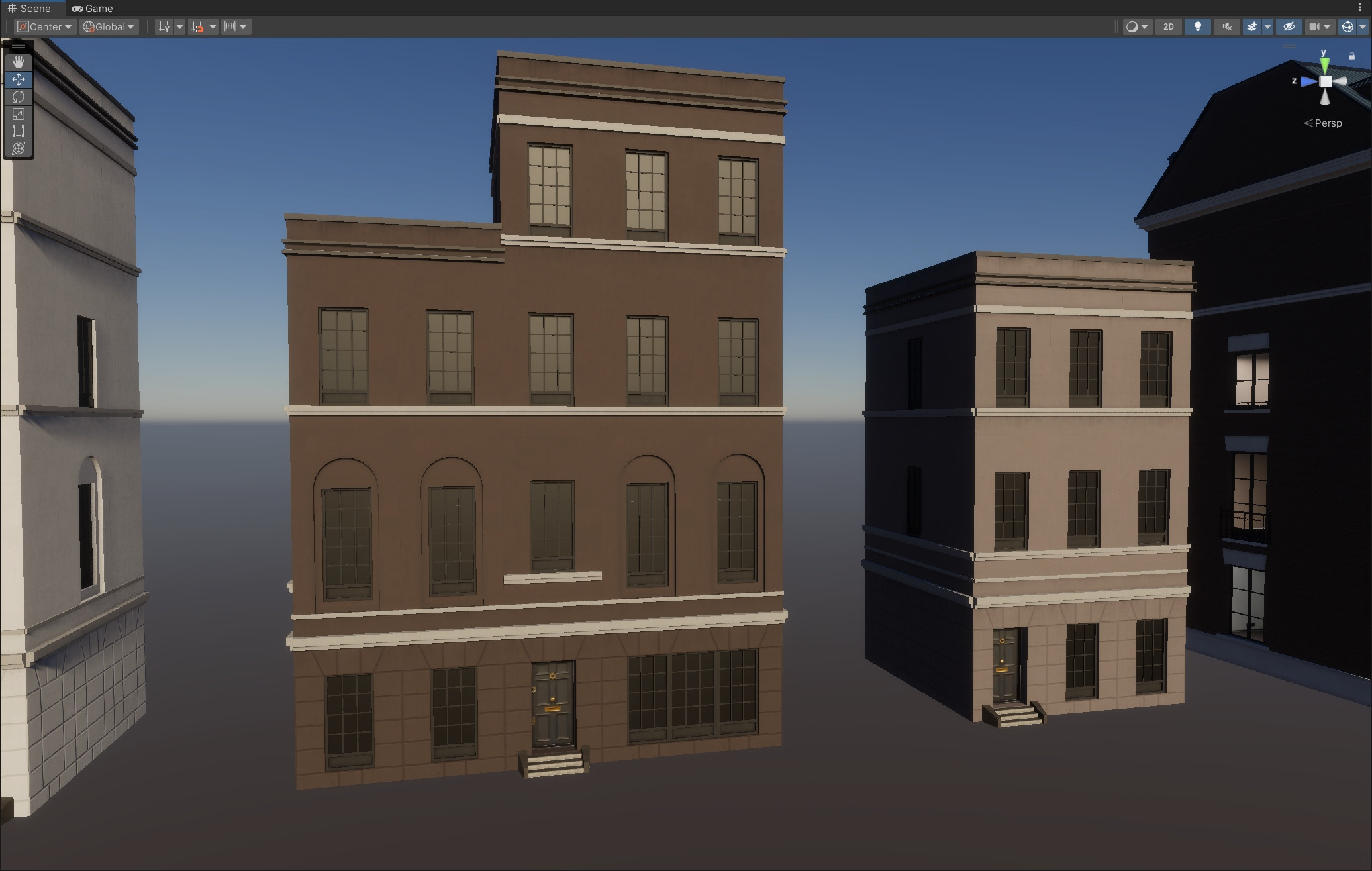Open scene camera settings dropdown
This screenshot has height=871, width=1372.
[x=1319, y=26]
